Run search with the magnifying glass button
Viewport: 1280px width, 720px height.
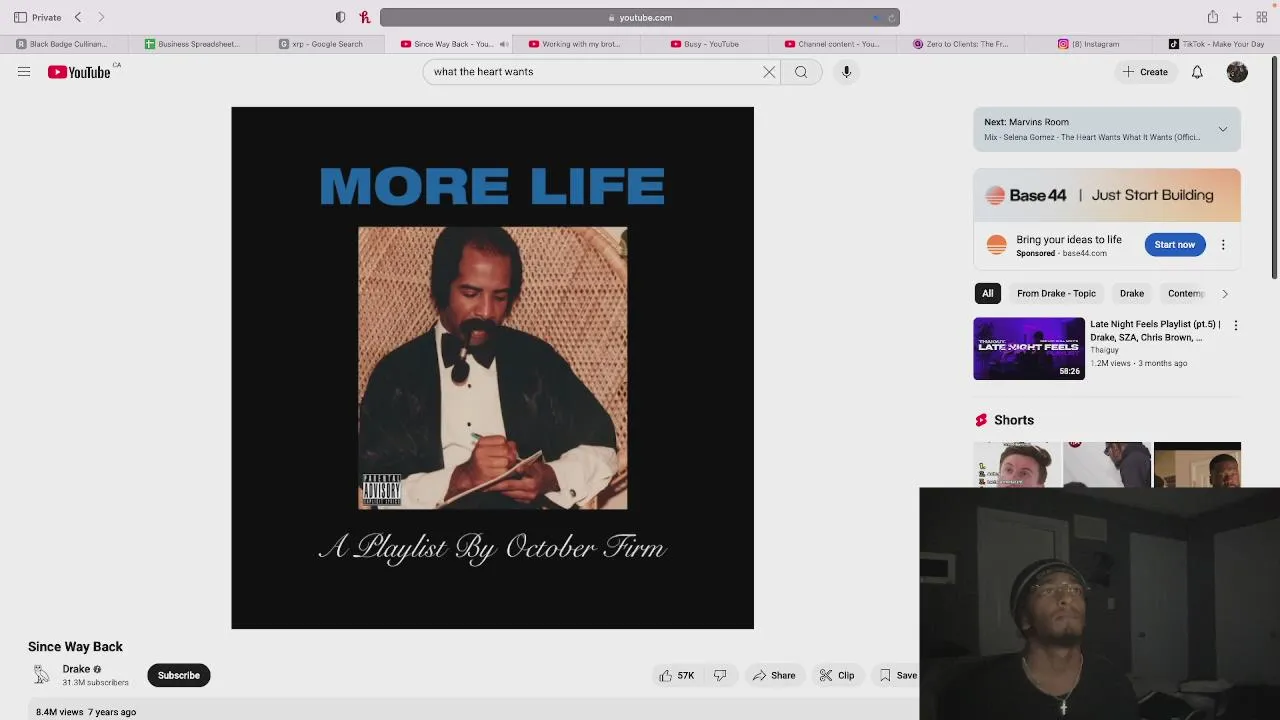tap(801, 72)
